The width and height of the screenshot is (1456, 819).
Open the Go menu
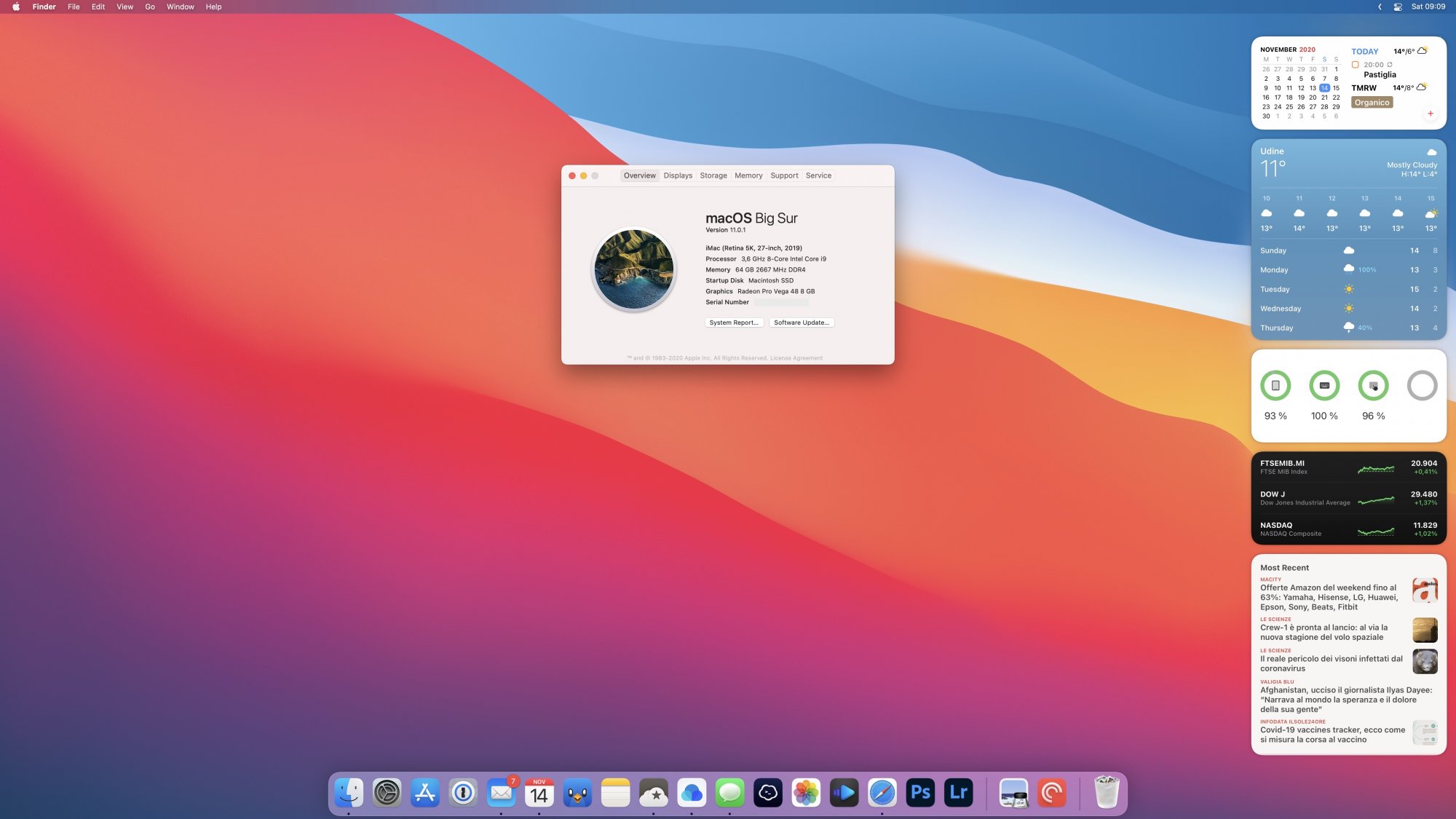pos(150,7)
